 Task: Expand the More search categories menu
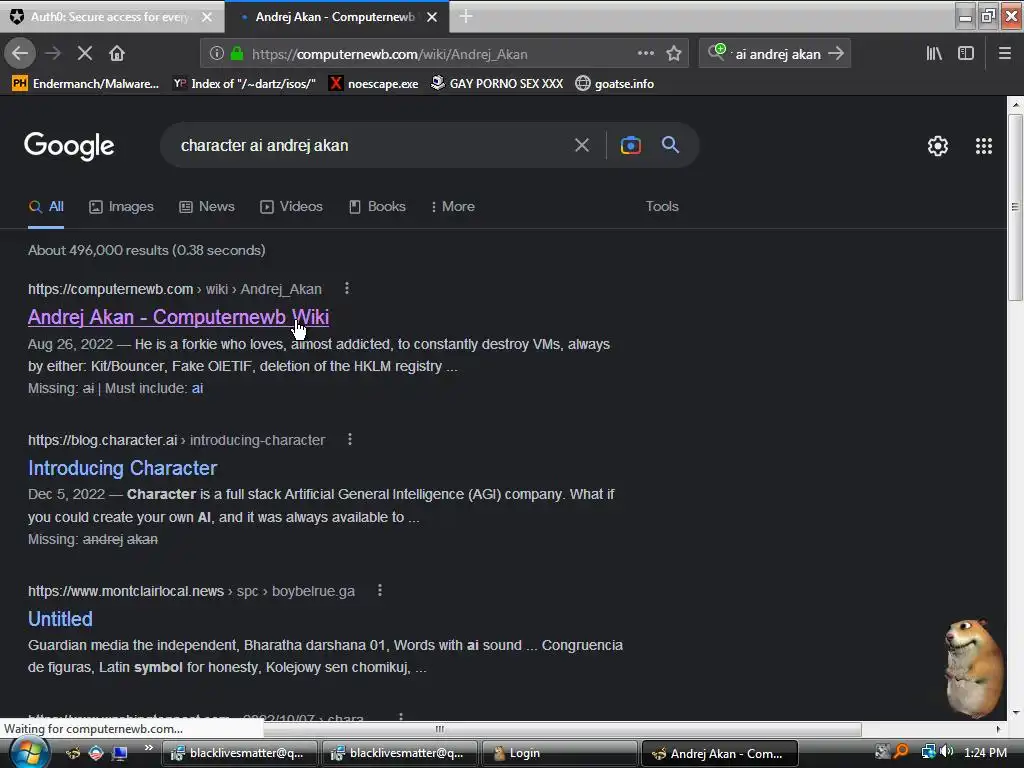pos(453,206)
